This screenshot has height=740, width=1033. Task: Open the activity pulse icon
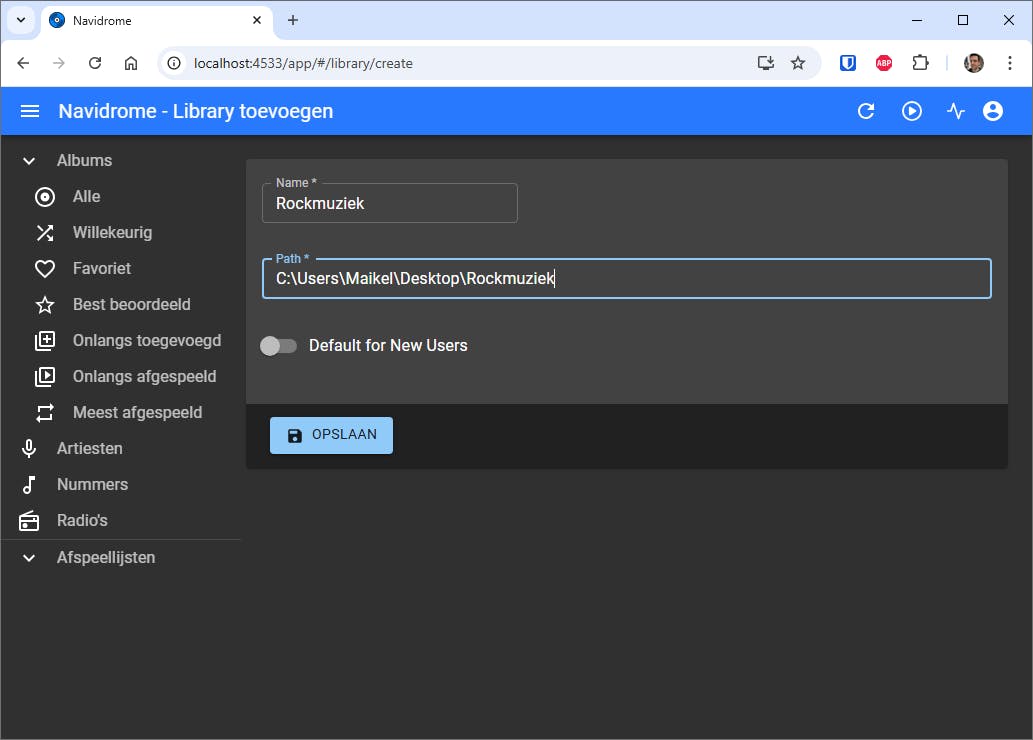[x=956, y=111]
